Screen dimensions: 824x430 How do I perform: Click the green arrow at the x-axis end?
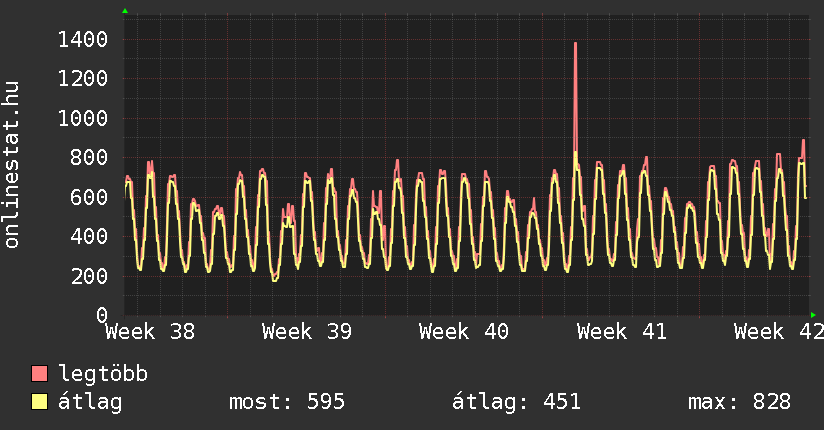point(813,315)
